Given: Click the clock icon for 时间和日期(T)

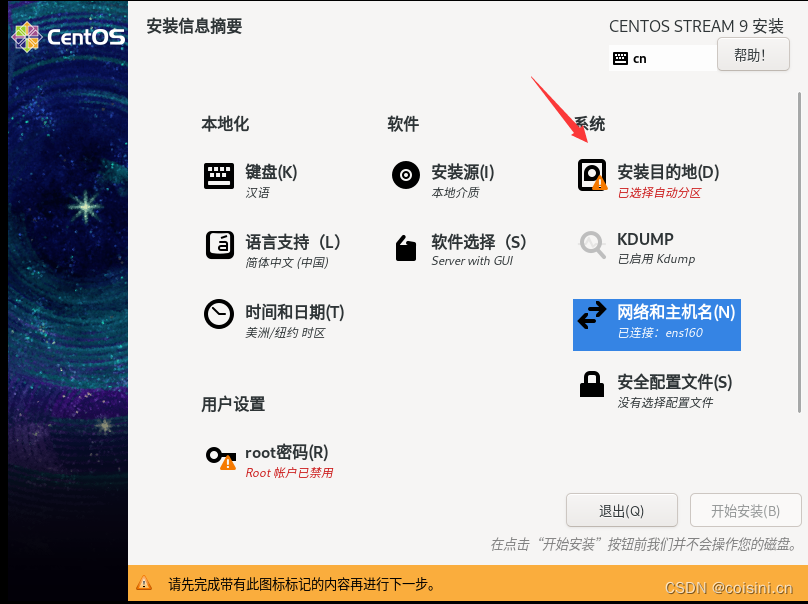Looking at the screenshot, I should click(x=218, y=314).
